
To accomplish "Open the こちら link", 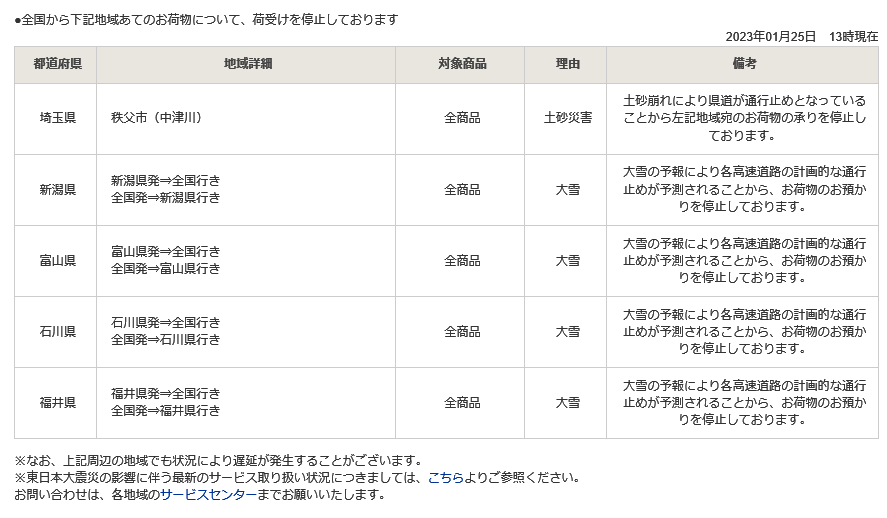I will tap(445, 478).
